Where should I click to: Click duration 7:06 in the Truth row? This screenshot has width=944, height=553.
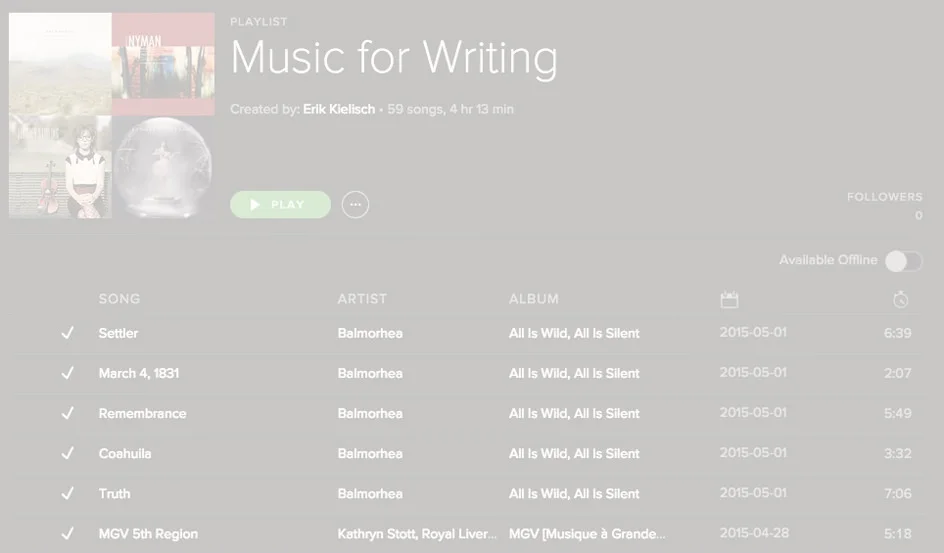point(897,493)
